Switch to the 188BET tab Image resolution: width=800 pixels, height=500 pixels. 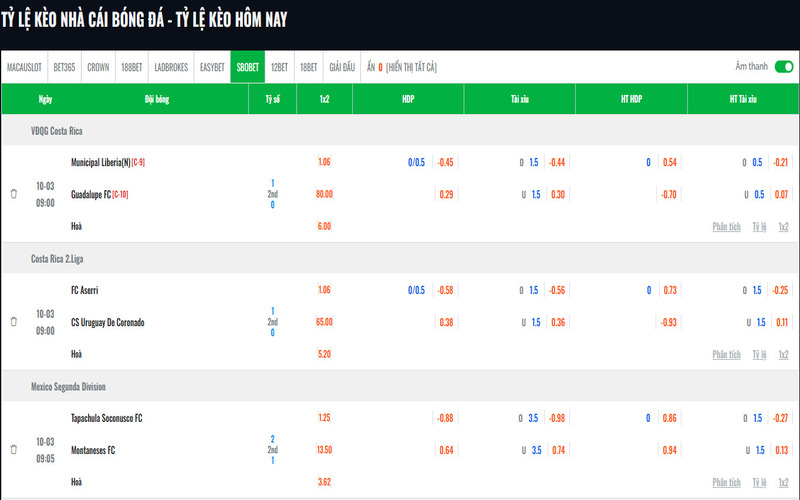point(132,67)
